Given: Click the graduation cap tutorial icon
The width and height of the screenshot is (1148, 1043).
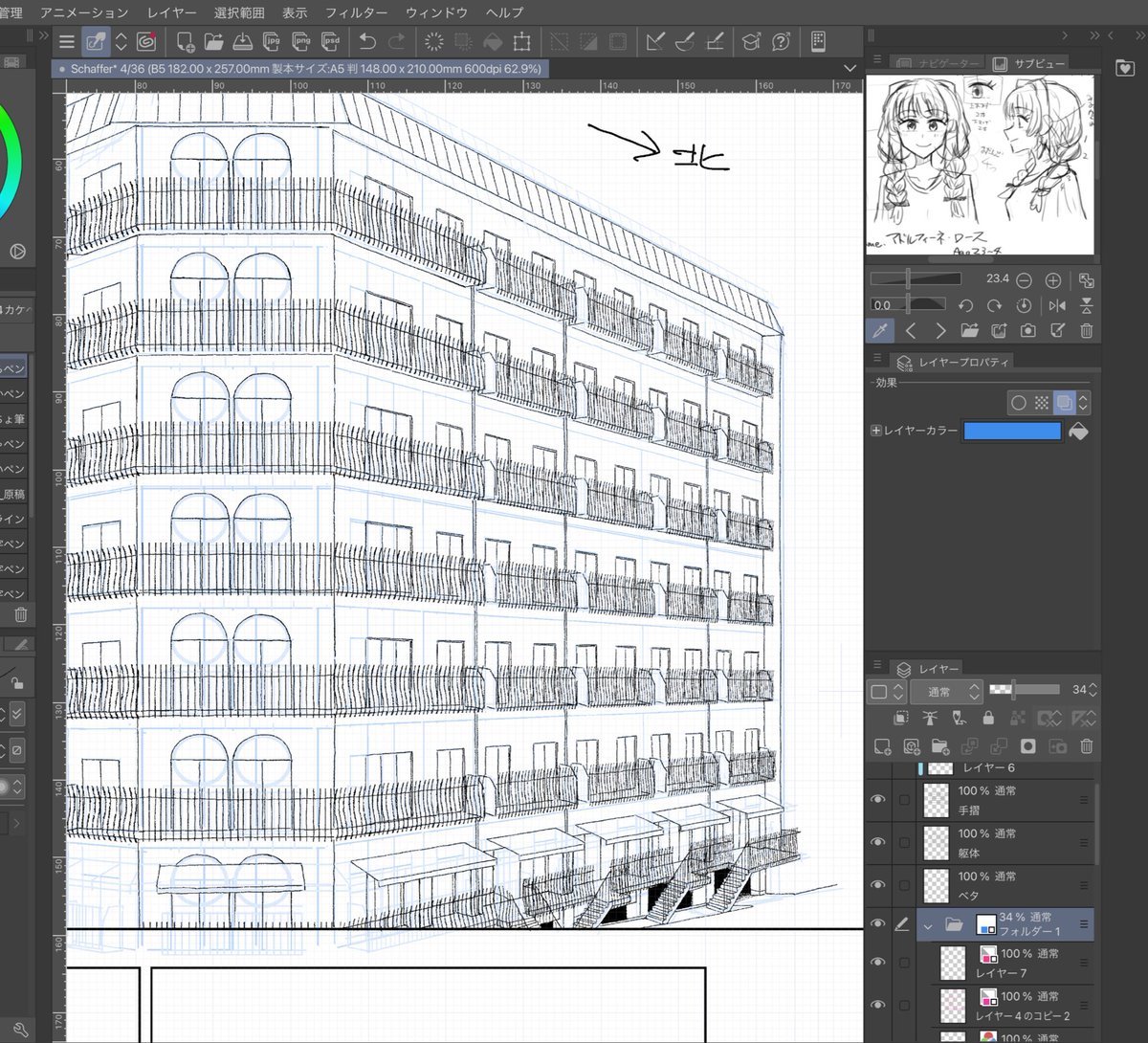Looking at the screenshot, I should click(752, 41).
